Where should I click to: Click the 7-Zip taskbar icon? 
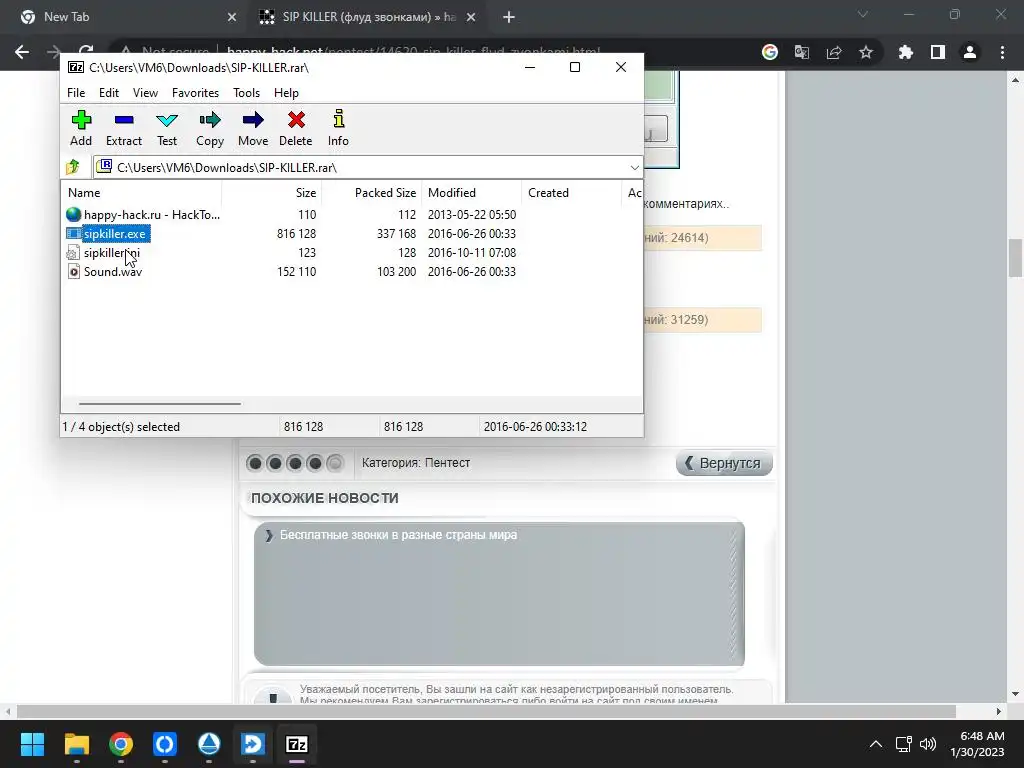coord(297,744)
